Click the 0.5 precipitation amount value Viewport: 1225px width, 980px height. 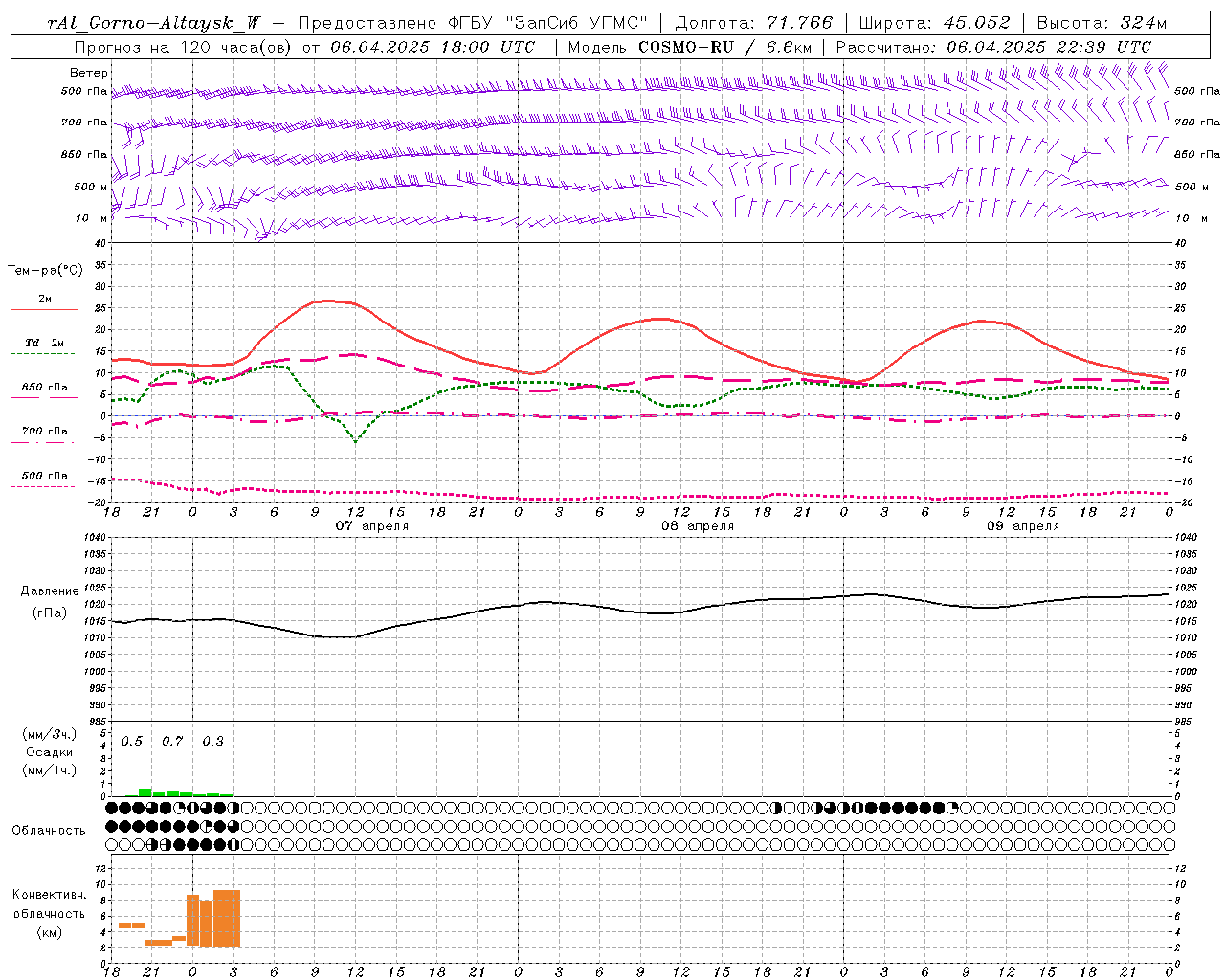pyautogui.click(x=132, y=741)
